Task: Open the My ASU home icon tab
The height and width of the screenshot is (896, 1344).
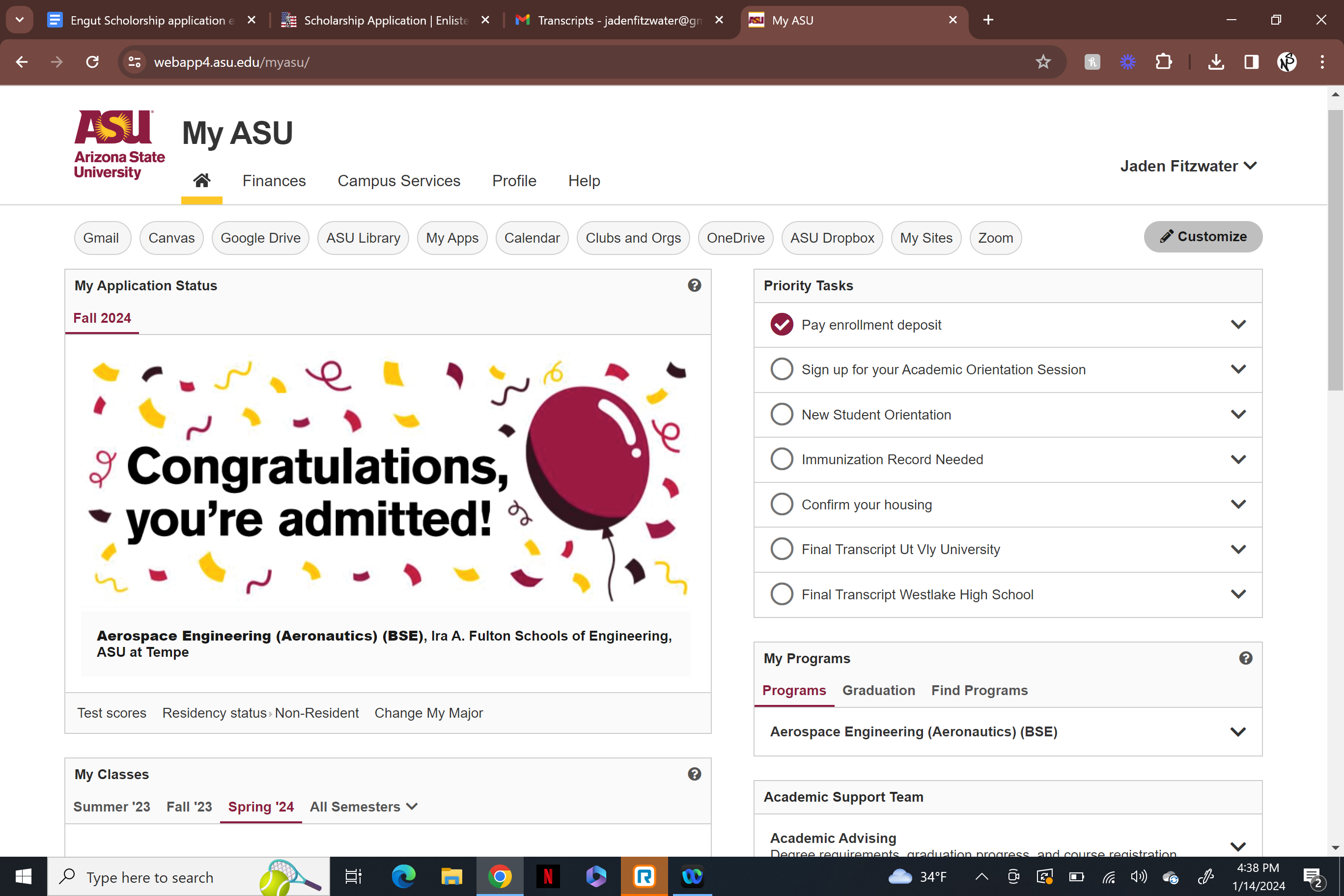Action: click(202, 181)
